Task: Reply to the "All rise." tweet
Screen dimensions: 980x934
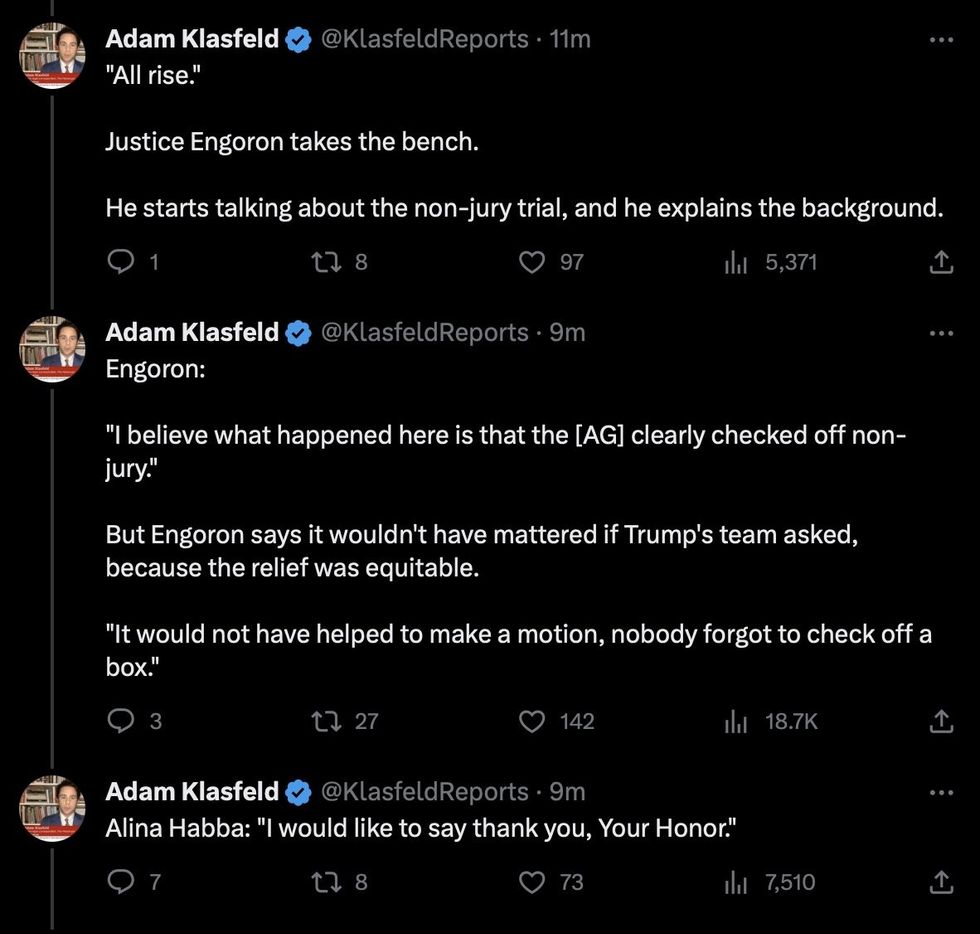Action: (x=120, y=262)
